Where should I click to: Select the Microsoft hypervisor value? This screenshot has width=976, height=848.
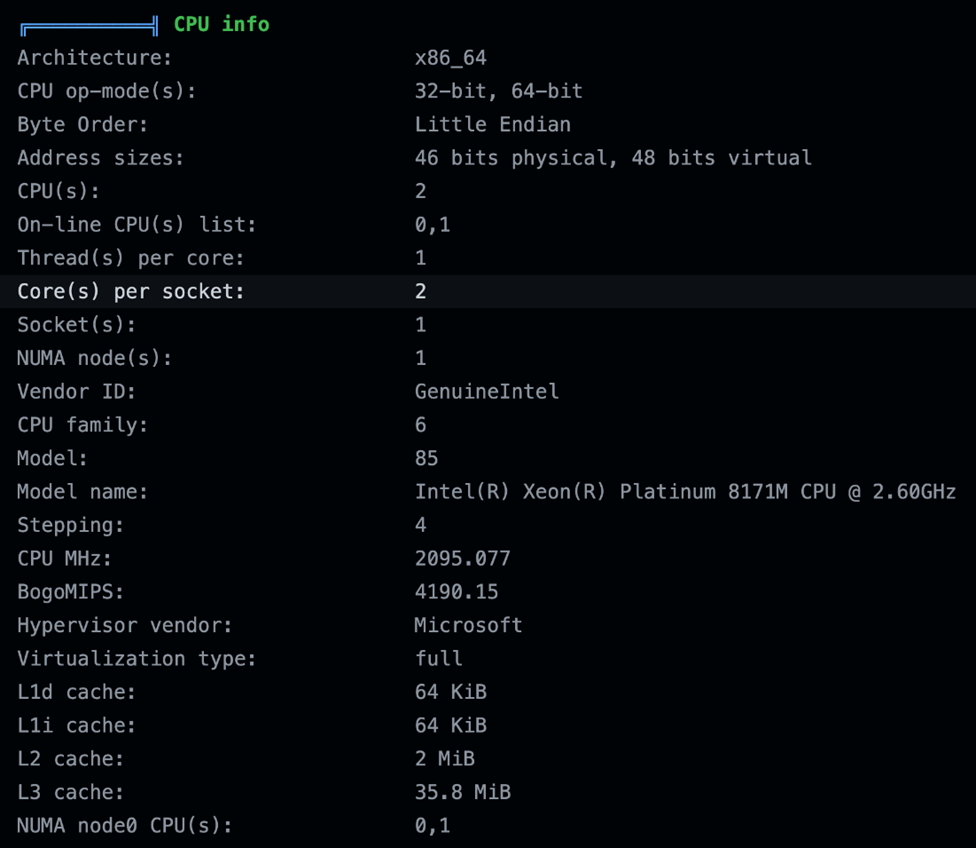pyautogui.click(x=468, y=625)
